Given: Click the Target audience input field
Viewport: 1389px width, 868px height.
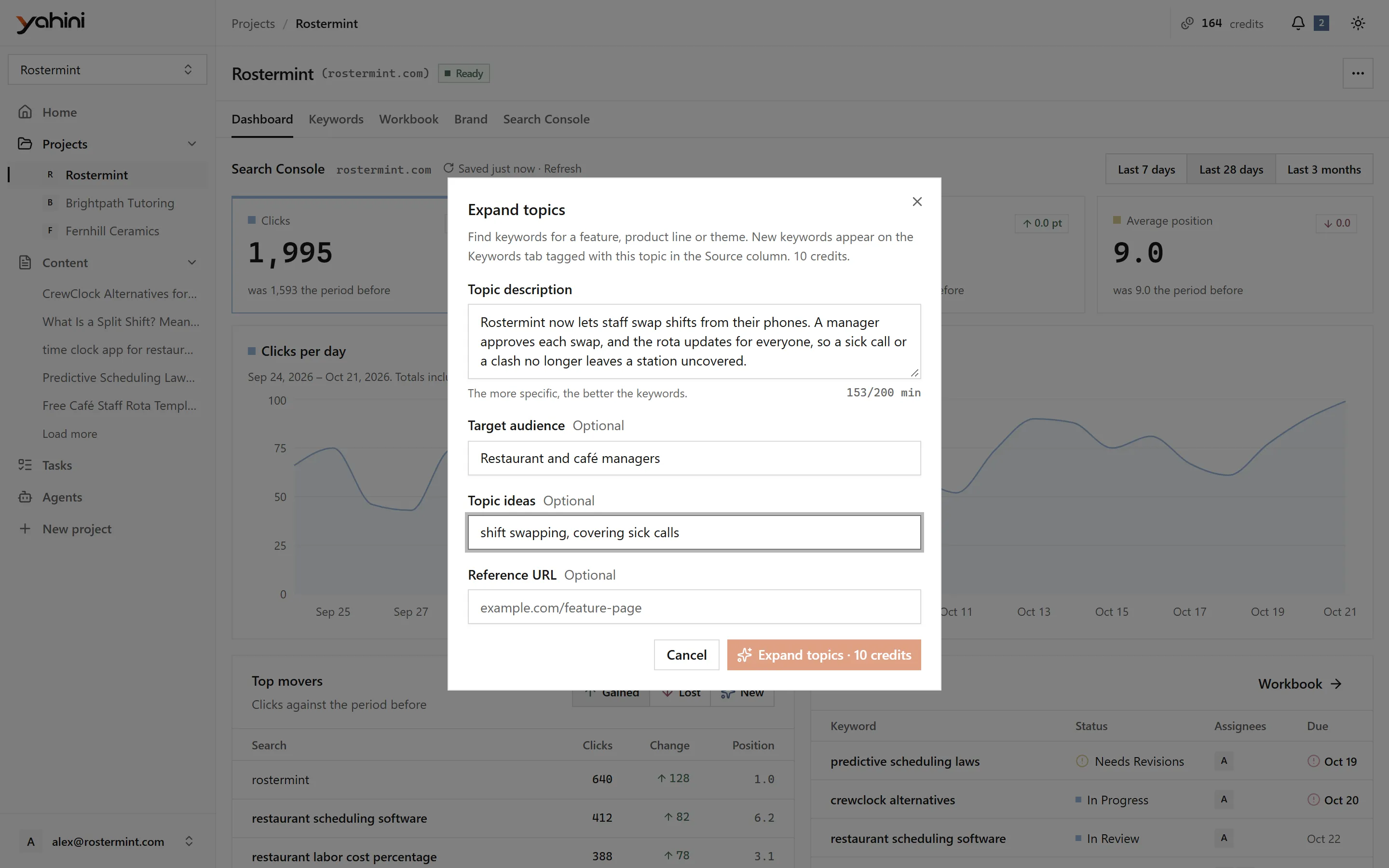Looking at the screenshot, I should tap(694, 458).
